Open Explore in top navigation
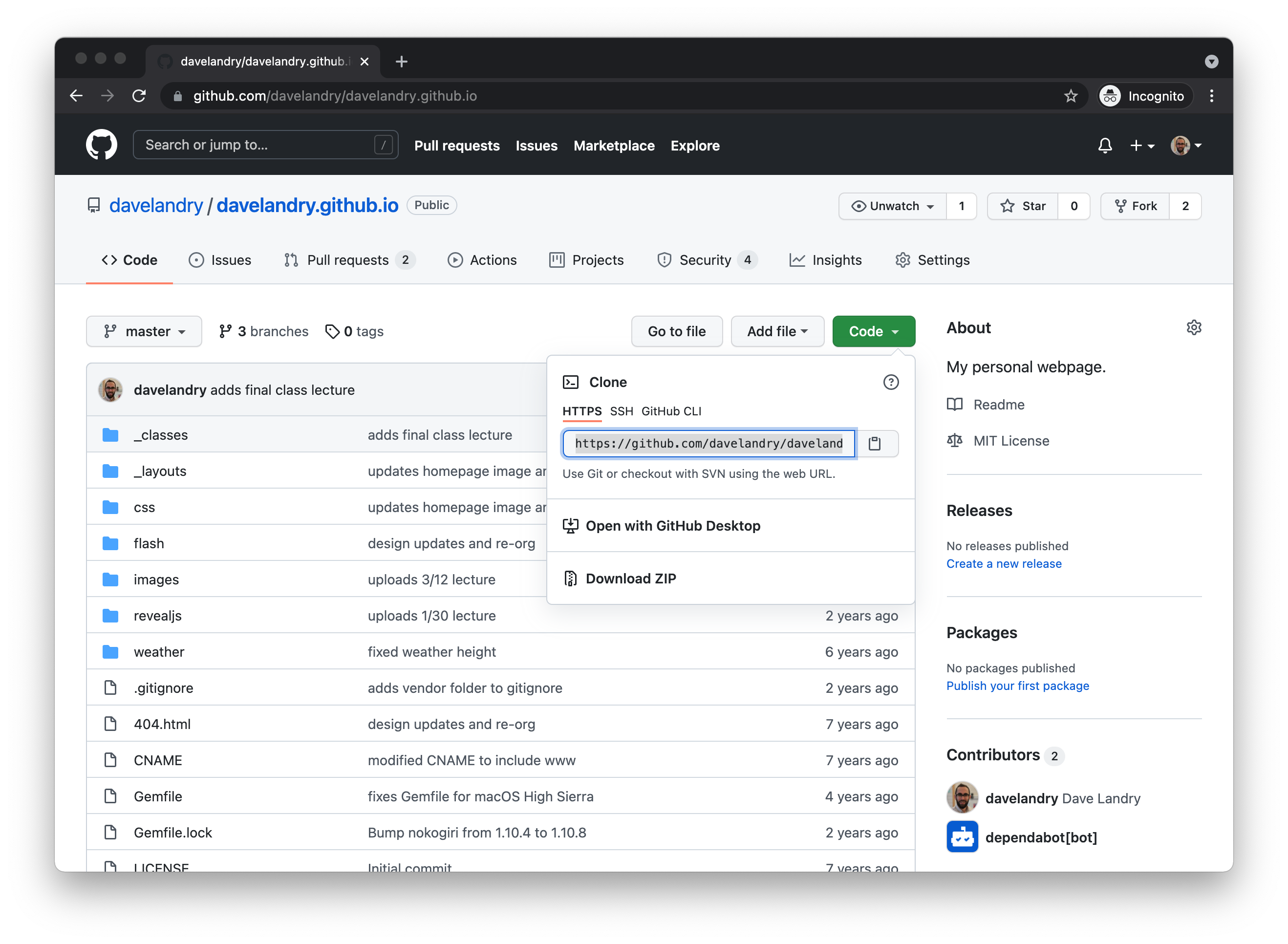Screen dimensions: 1288x944 pyautogui.click(x=695, y=146)
